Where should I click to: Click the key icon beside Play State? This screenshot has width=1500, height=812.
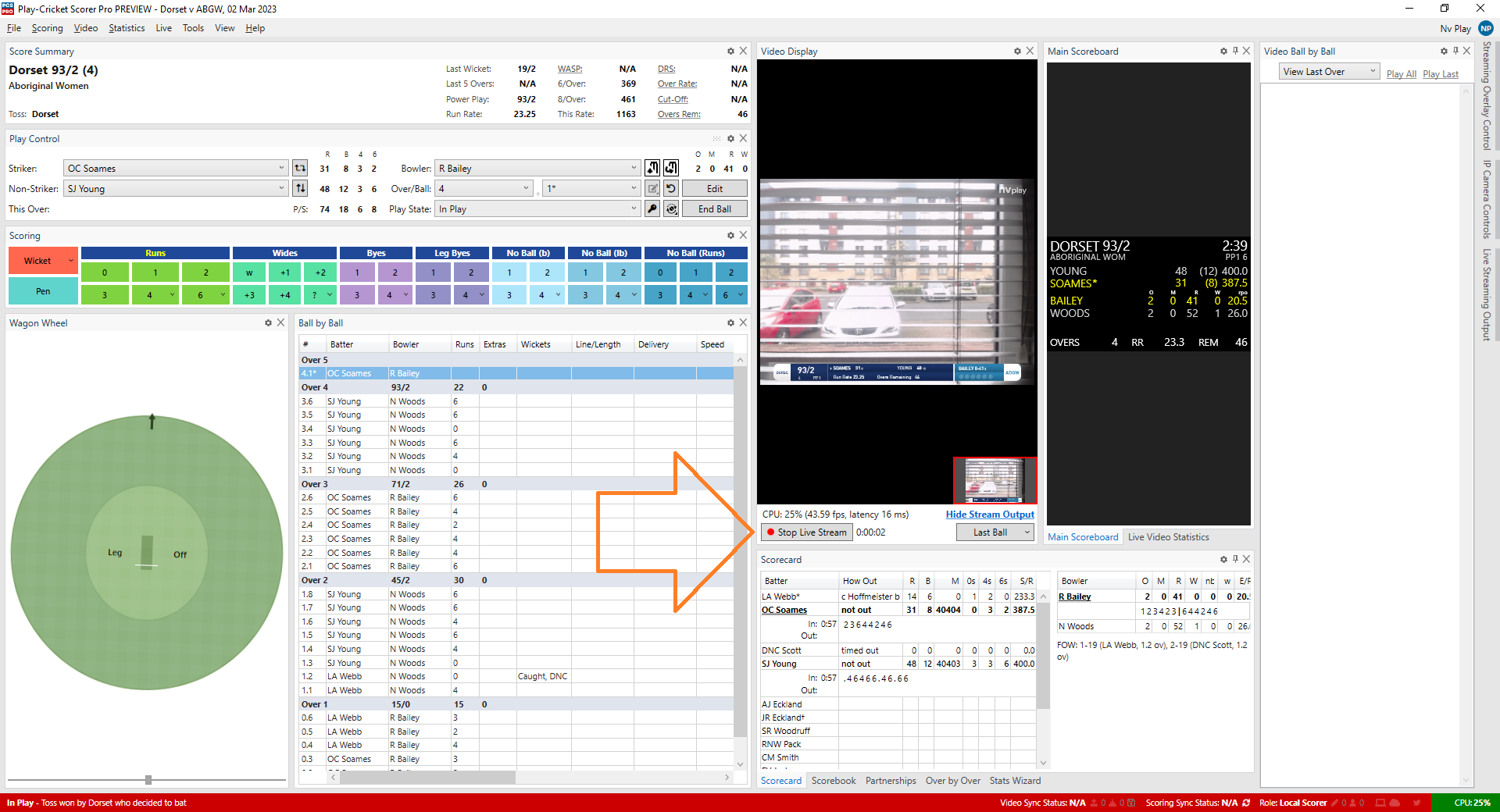click(652, 208)
